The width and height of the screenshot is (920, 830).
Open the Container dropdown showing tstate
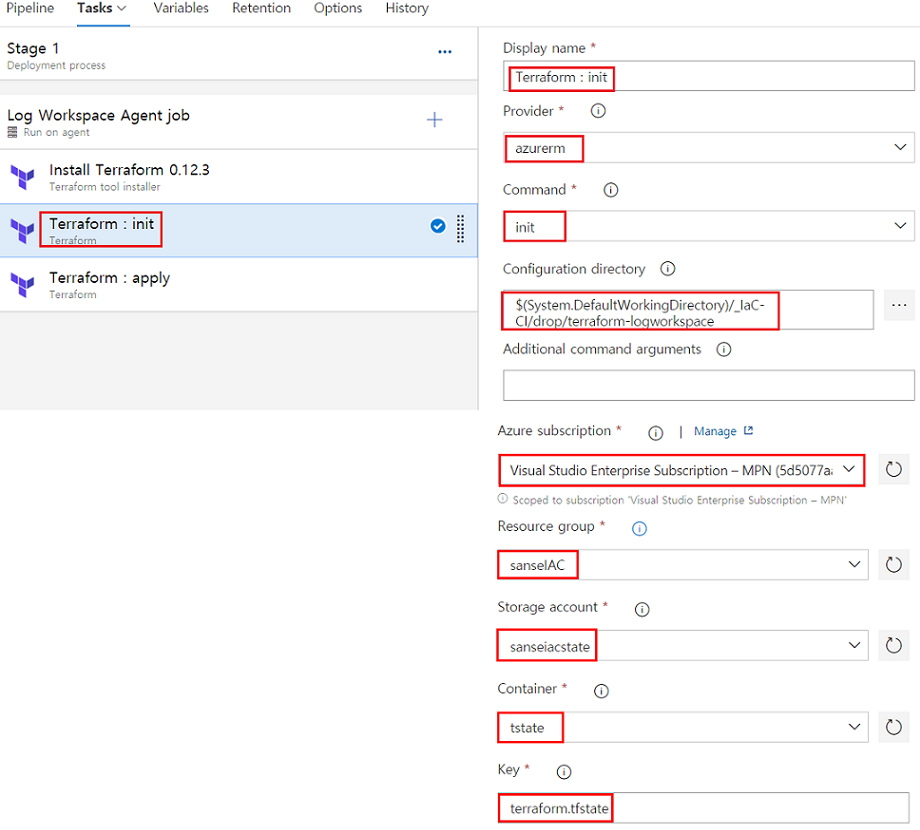click(x=683, y=727)
